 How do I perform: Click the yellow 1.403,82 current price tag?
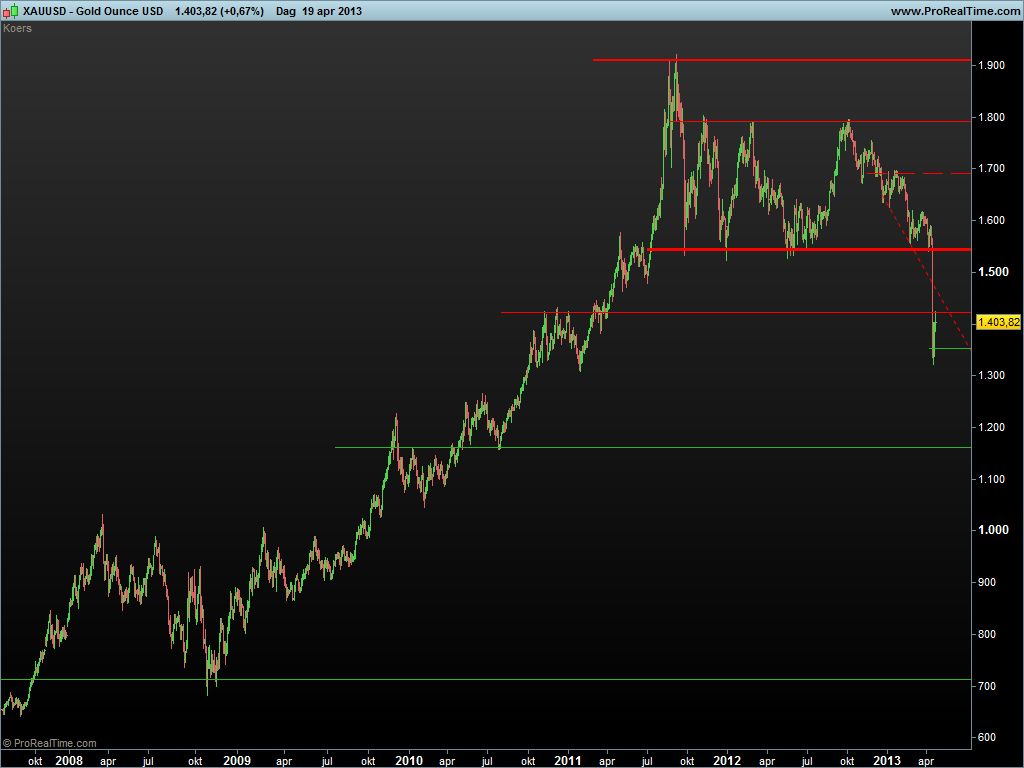click(997, 322)
